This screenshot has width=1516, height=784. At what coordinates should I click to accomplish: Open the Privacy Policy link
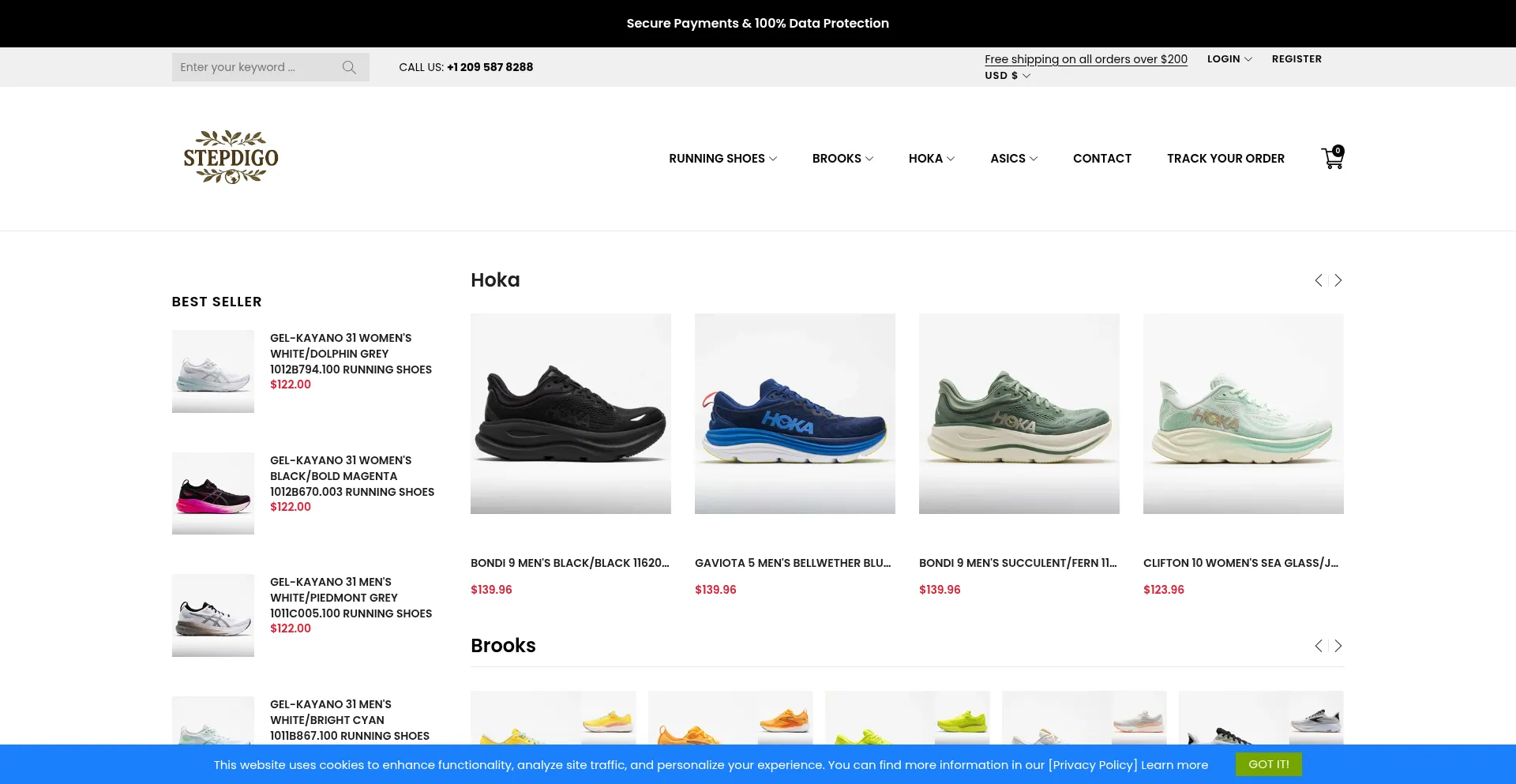1093,765
